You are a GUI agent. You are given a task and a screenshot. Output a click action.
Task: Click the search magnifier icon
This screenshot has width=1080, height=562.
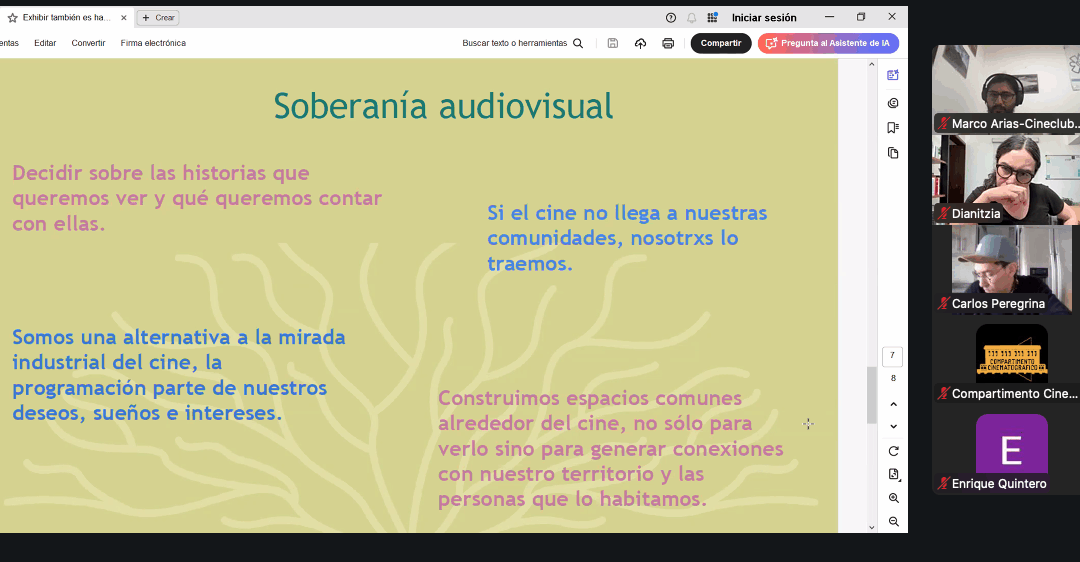578,43
